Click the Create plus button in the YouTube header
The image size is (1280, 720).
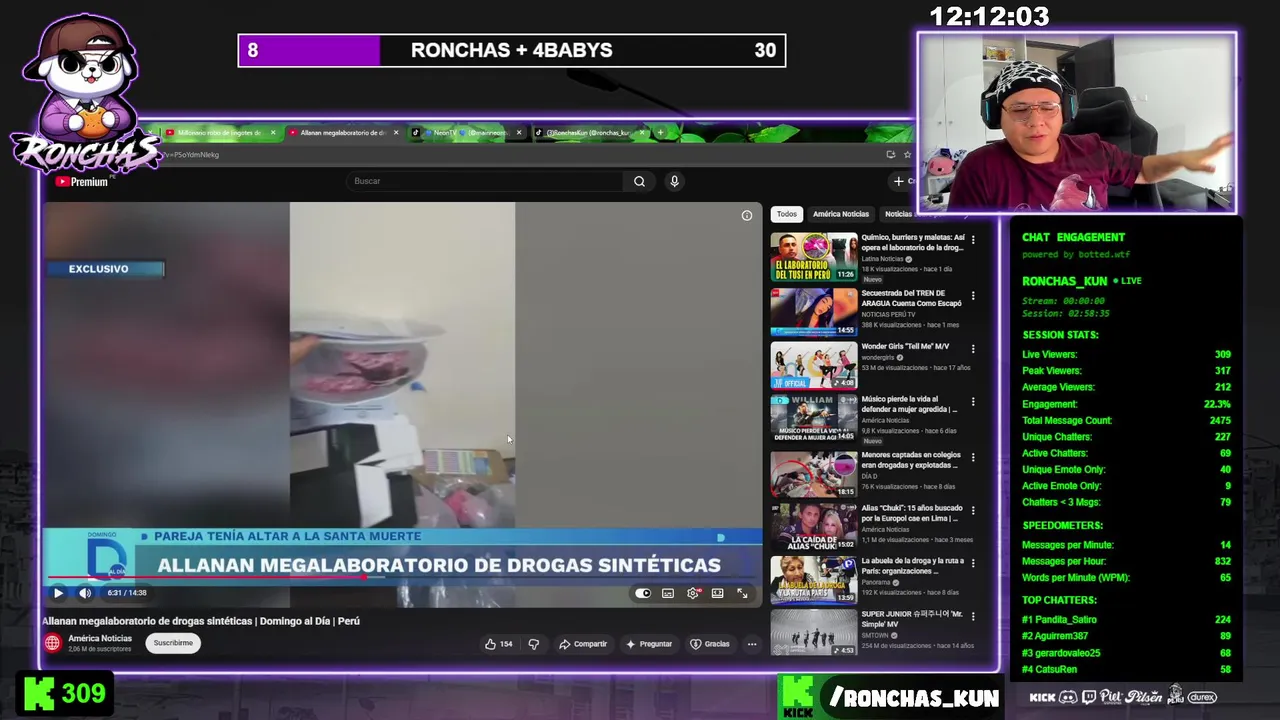903,181
